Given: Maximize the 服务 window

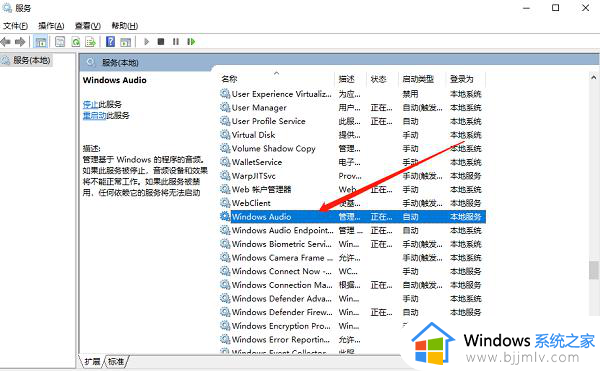Looking at the screenshot, I should 556,8.
